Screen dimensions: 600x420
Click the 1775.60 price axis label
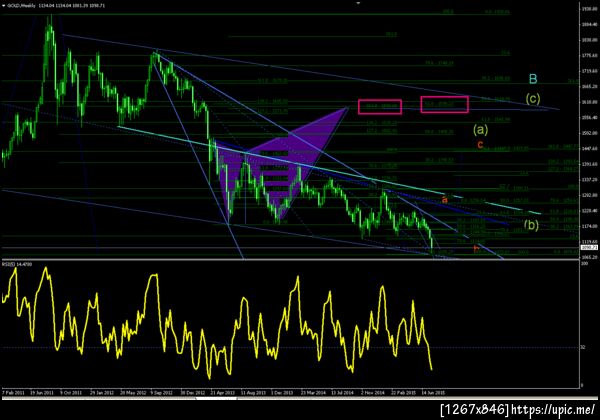pos(590,55)
